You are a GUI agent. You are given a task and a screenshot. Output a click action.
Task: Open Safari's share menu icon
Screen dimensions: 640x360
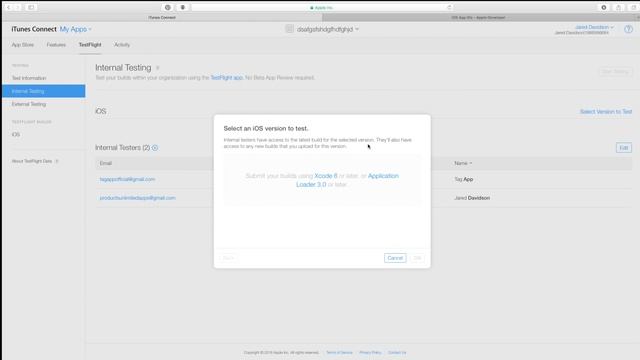click(618, 7)
